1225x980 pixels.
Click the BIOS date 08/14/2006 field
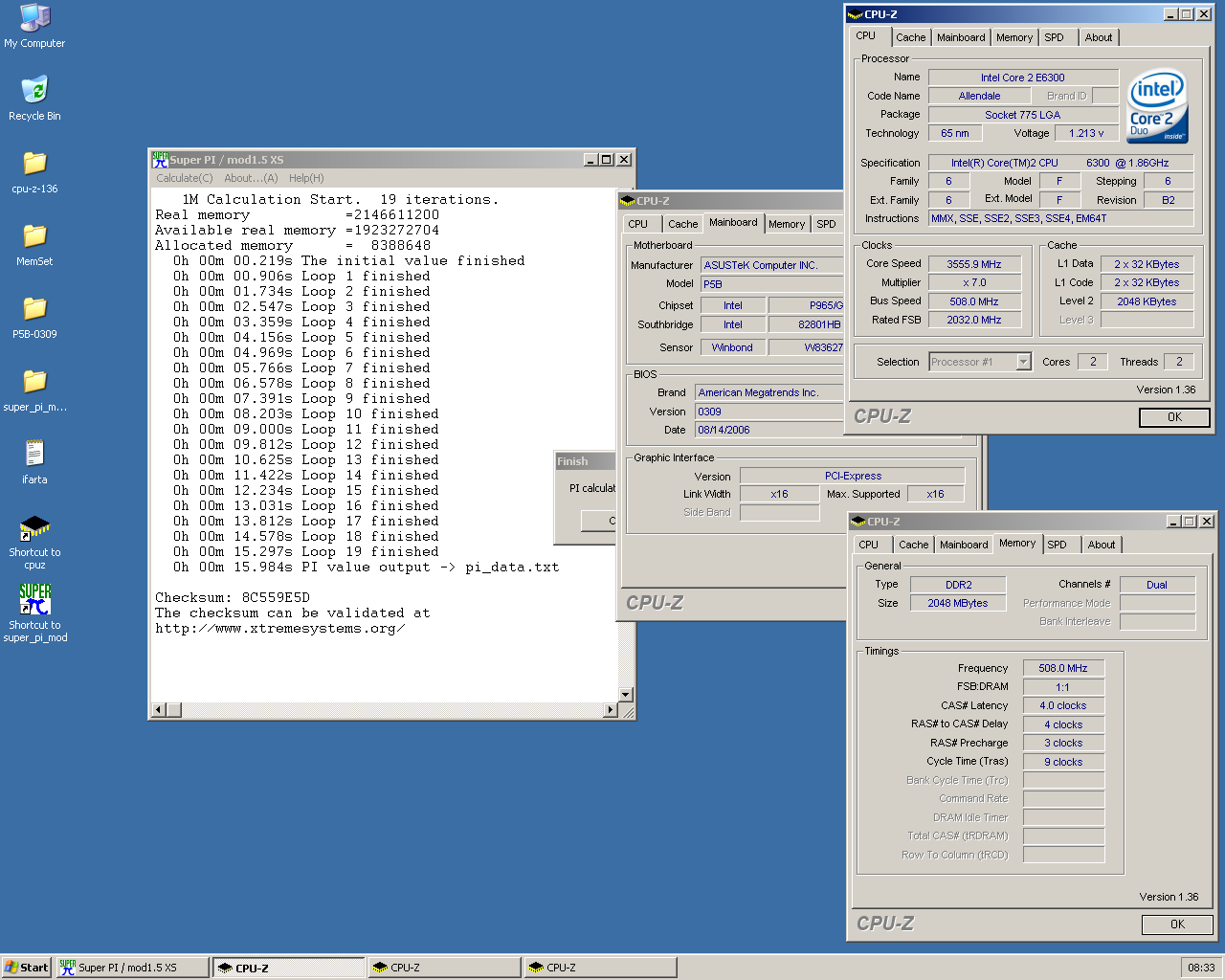[x=768, y=430]
